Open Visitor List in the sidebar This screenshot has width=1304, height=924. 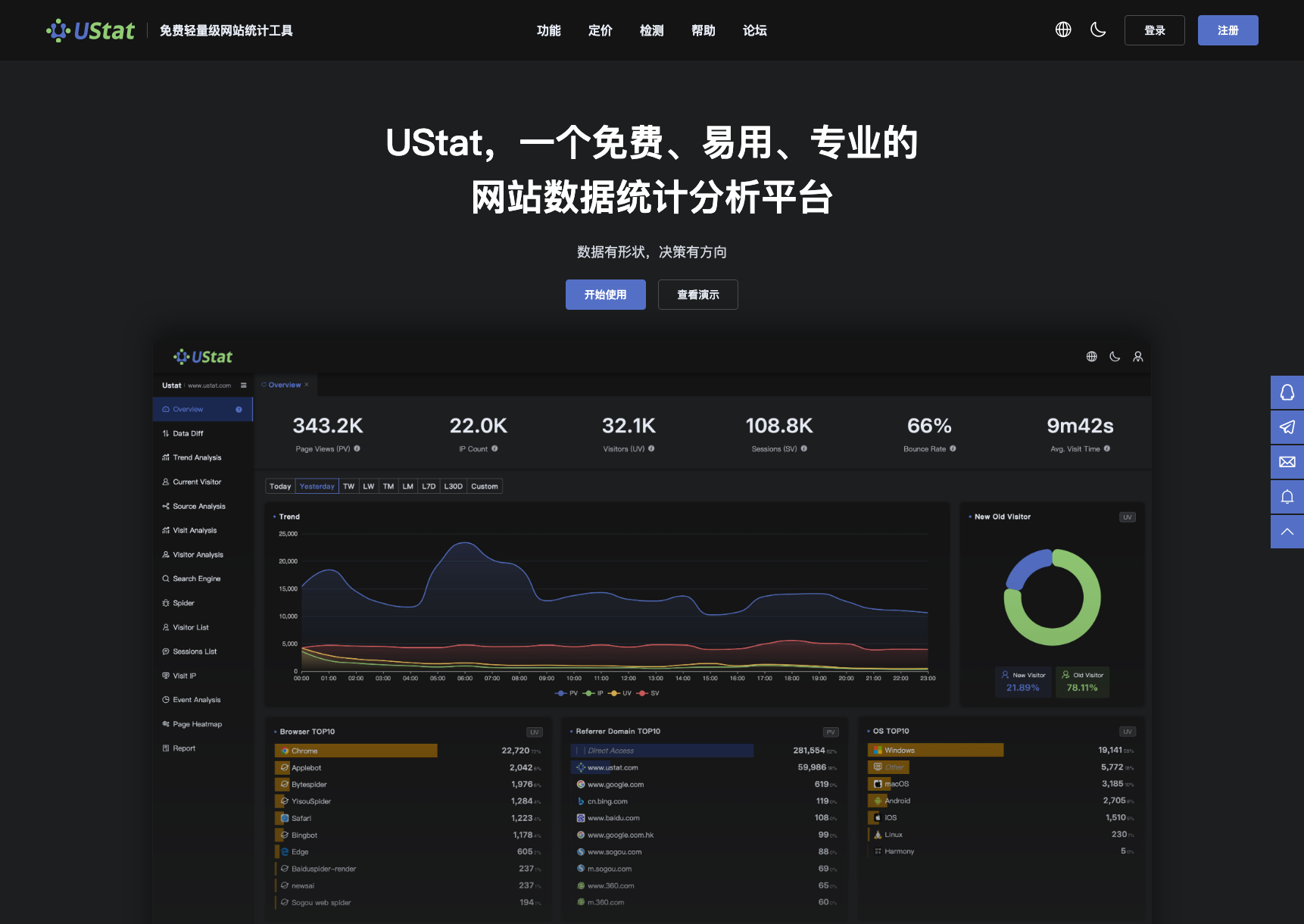click(202, 627)
